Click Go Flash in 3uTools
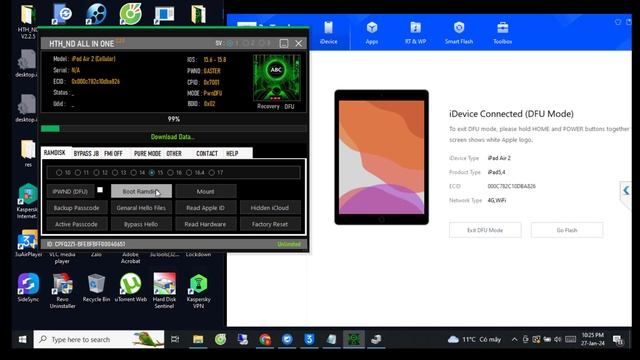The width and height of the screenshot is (640, 360). click(567, 230)
